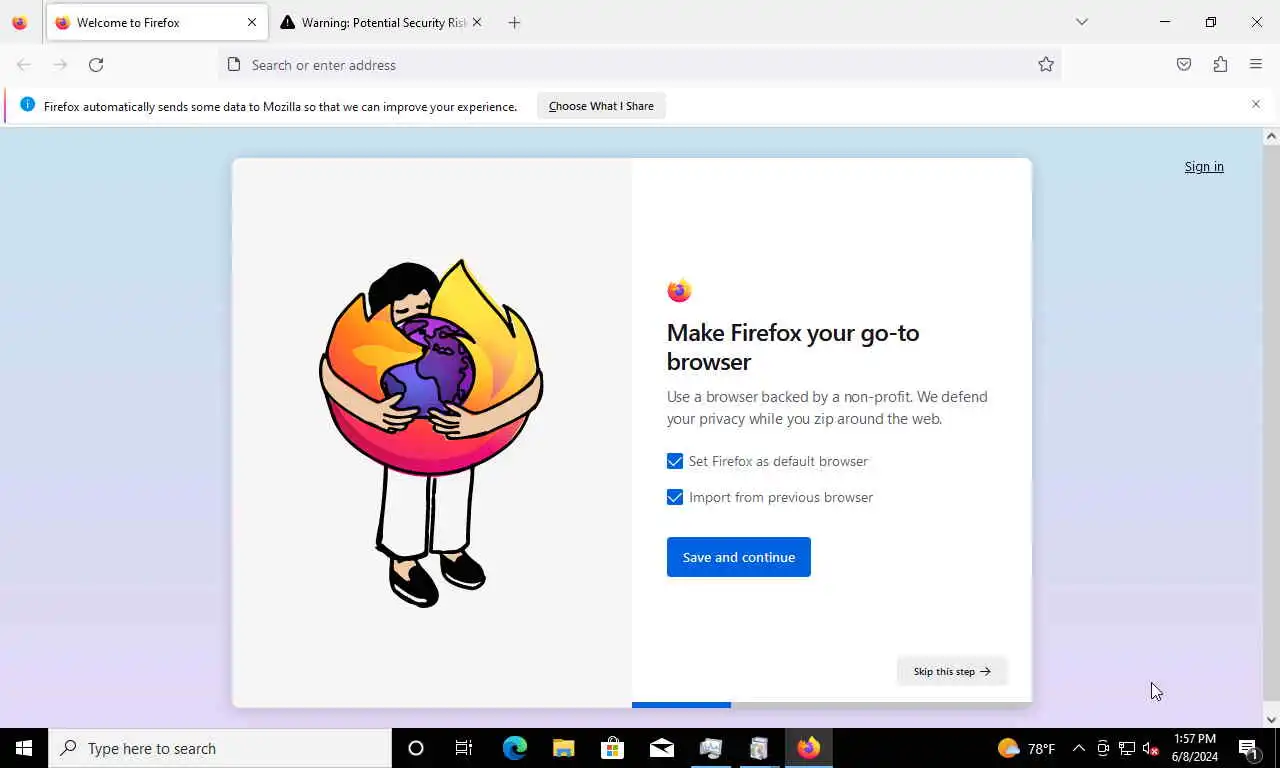Screen dimensions: 1280x768
Task: Open the weather widget showing 78°F
Action: (1026, 748)
